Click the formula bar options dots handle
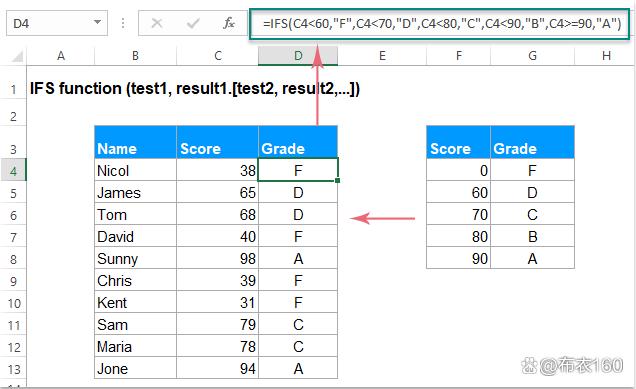The image size is (636, 389). pos(122,23)
